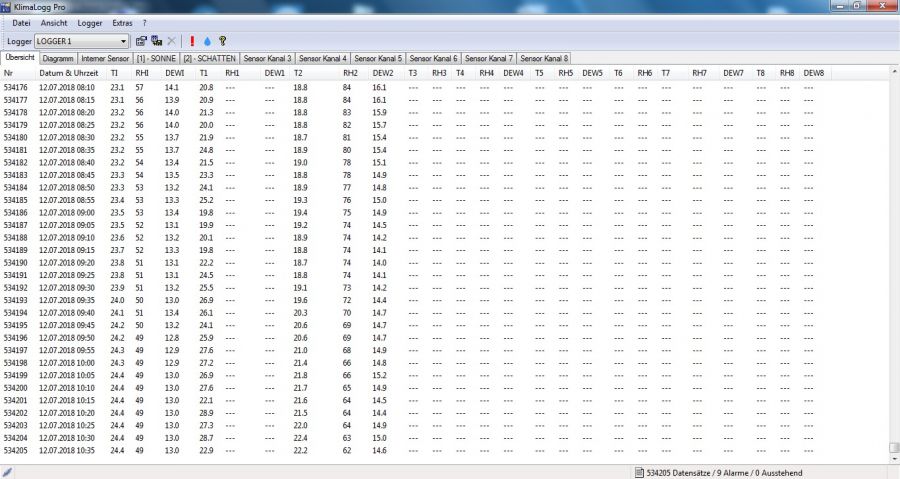Click the red exclamation alarm icon
The image size is (900, 479).
[x=192, y=42]
